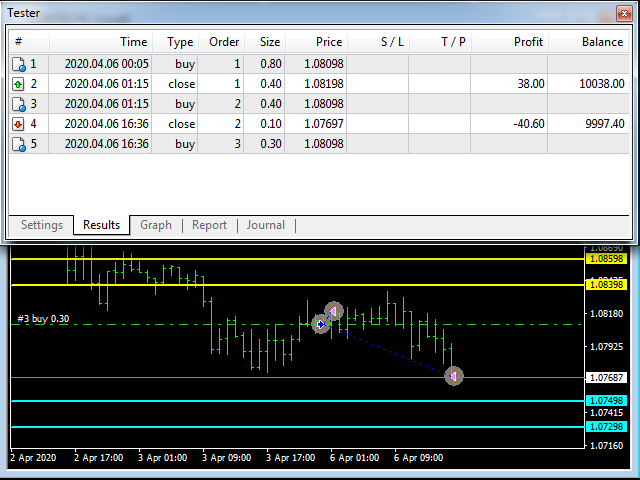Select the profit value 38.00
640x480 pixels.
(531, 84)
